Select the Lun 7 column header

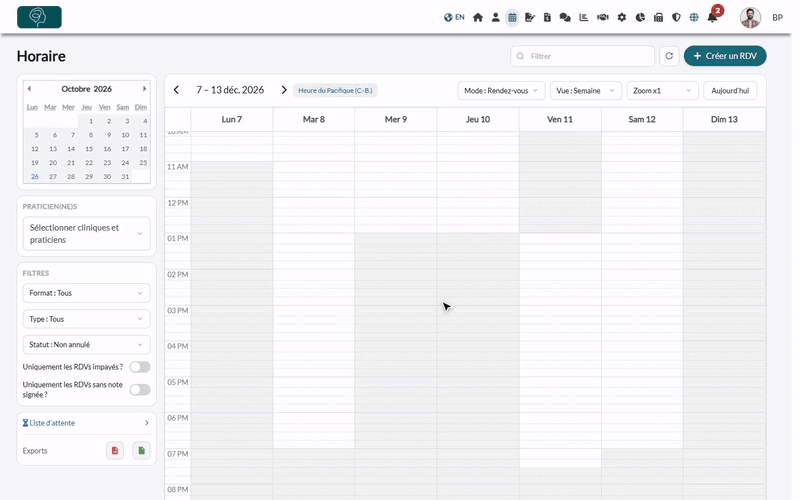[232, 119]
